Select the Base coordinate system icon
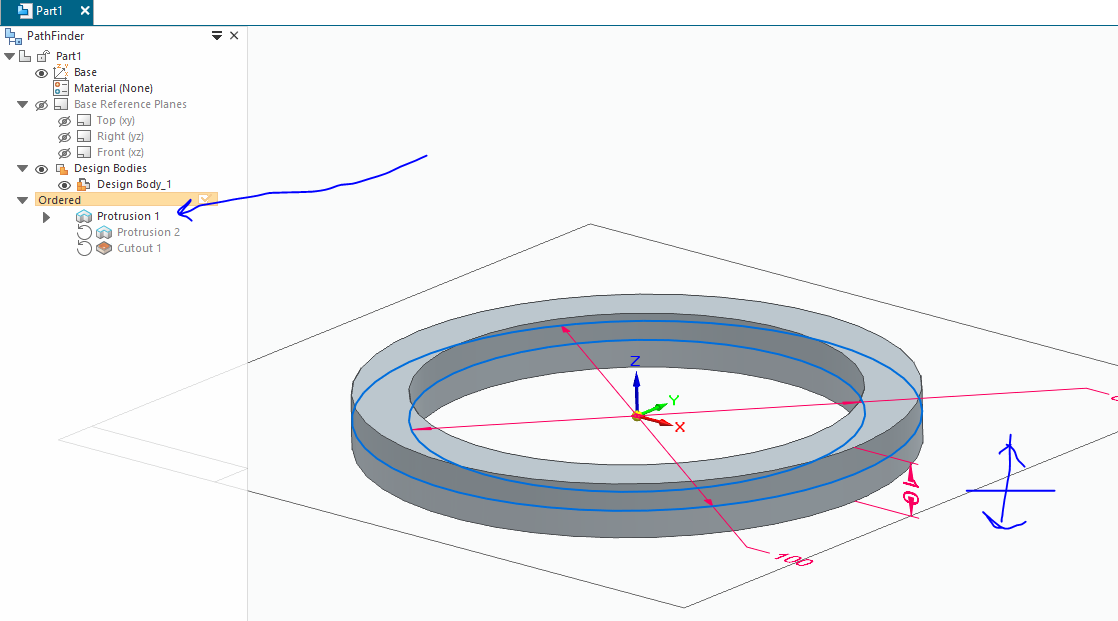 pos(61,71)
